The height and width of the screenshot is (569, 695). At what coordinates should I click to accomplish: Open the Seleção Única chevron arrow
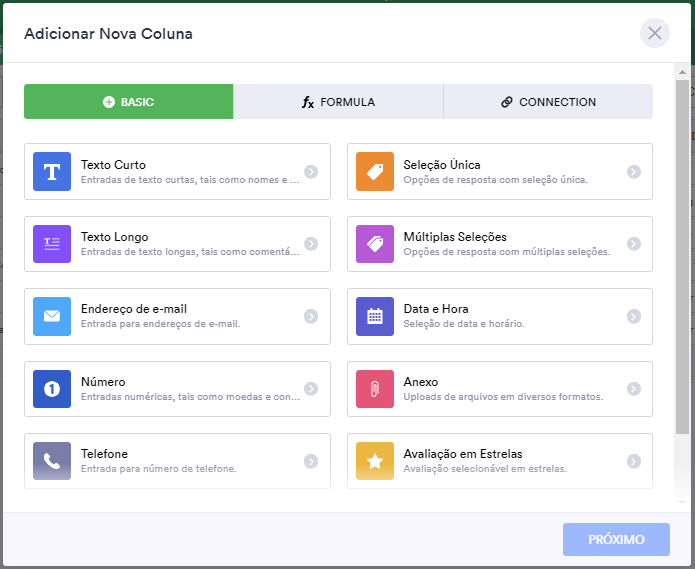coord(634,172)
